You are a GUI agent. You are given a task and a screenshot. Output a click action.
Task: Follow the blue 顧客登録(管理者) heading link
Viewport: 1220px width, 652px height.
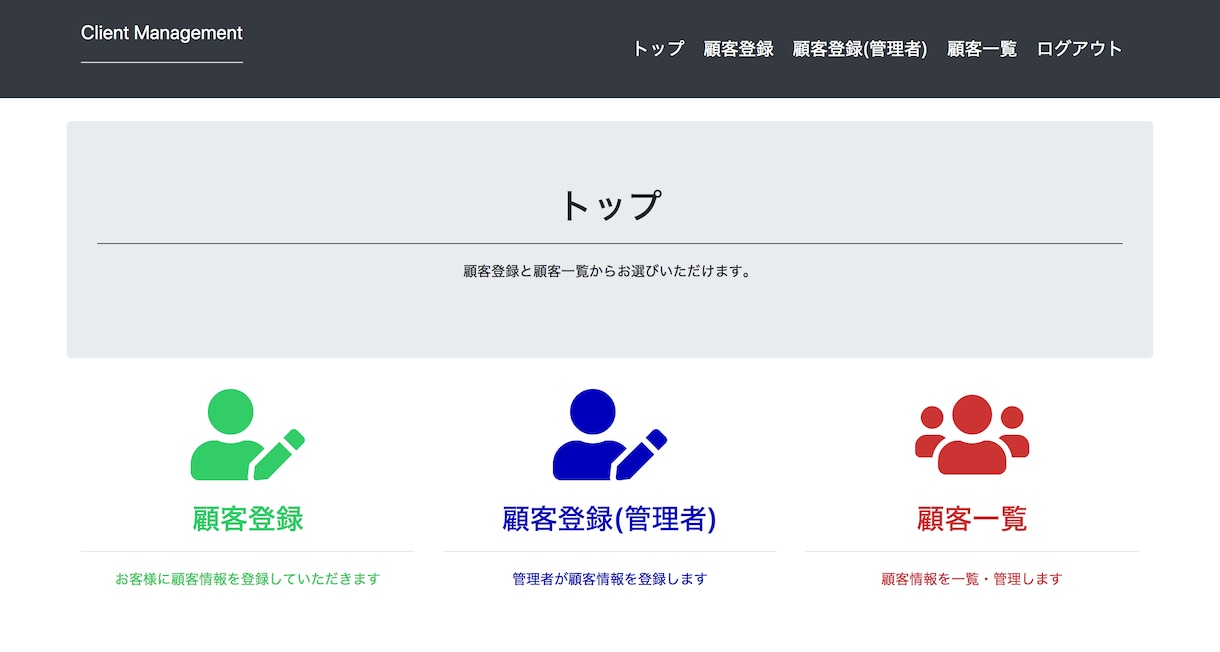[x=610, y=519]
